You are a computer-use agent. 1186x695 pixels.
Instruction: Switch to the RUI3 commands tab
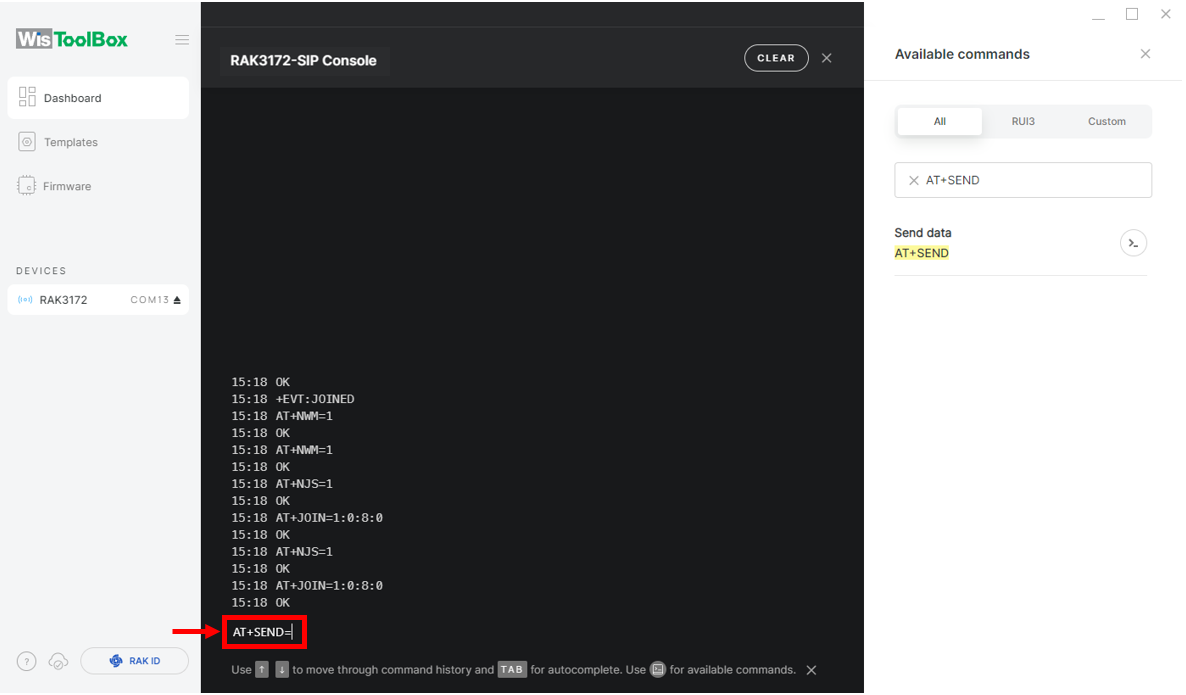click(1023, 121)
